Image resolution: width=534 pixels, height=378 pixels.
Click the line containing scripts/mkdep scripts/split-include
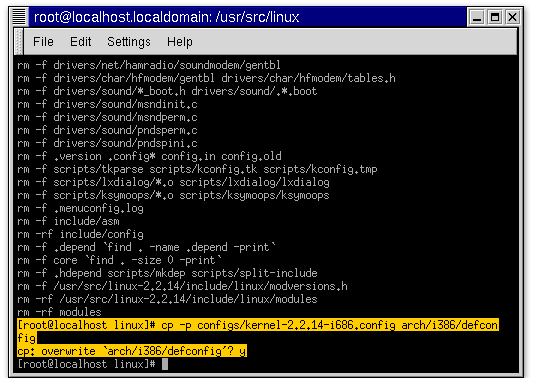pyautogui.click(x=167, y=273)
